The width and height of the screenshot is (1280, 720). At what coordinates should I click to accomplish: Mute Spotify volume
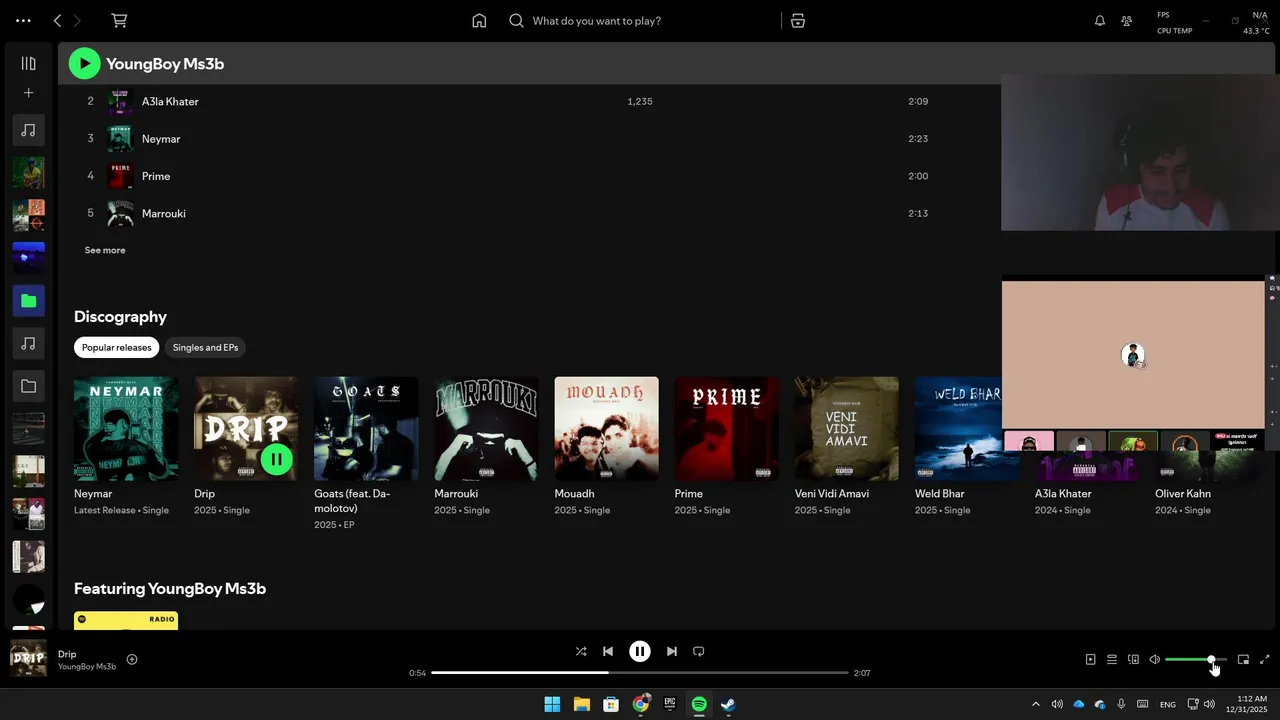click(x=1154, y=659)
